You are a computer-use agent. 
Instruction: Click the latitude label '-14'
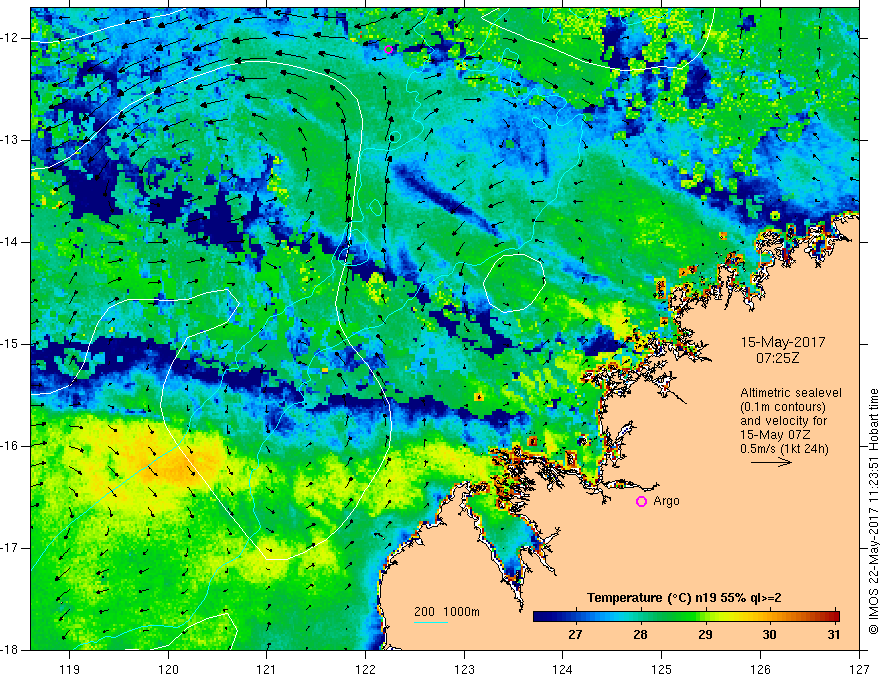[10, 242]
